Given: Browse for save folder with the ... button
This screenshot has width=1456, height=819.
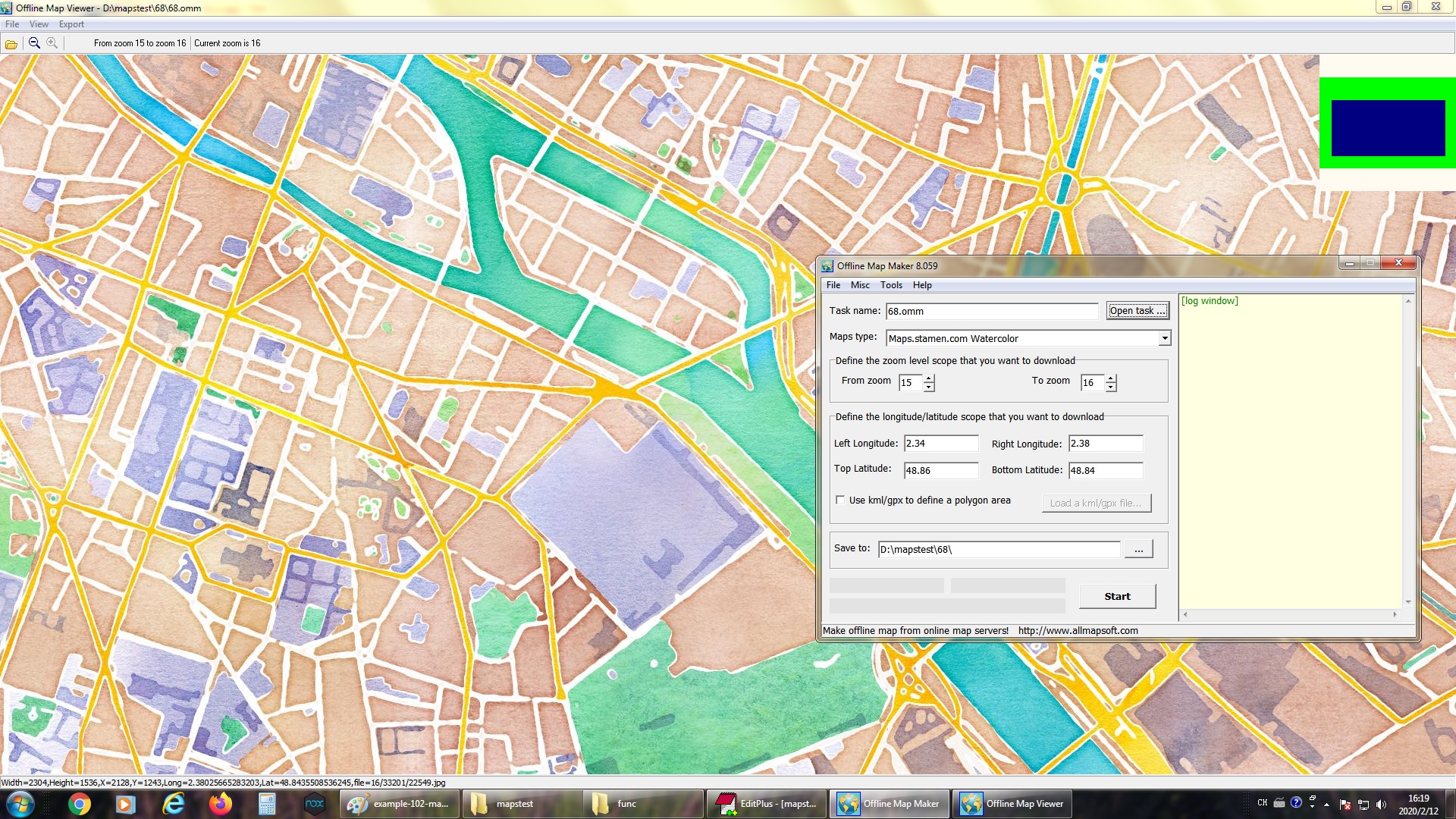Looking at the screenshot, I should (1138, 549).
